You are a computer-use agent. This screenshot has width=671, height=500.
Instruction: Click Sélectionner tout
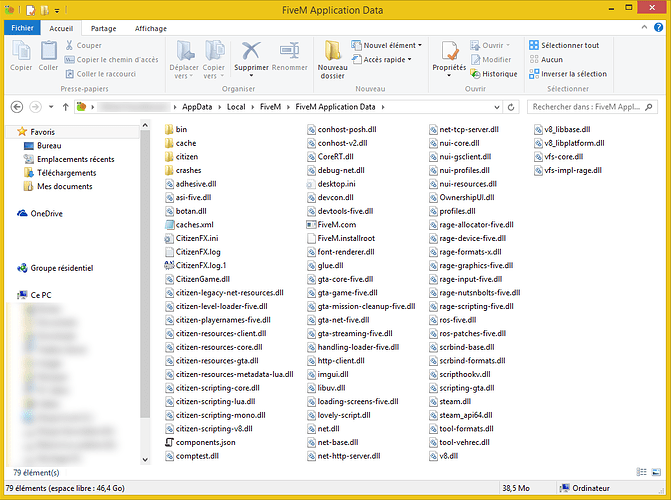(x=564, y=45)
